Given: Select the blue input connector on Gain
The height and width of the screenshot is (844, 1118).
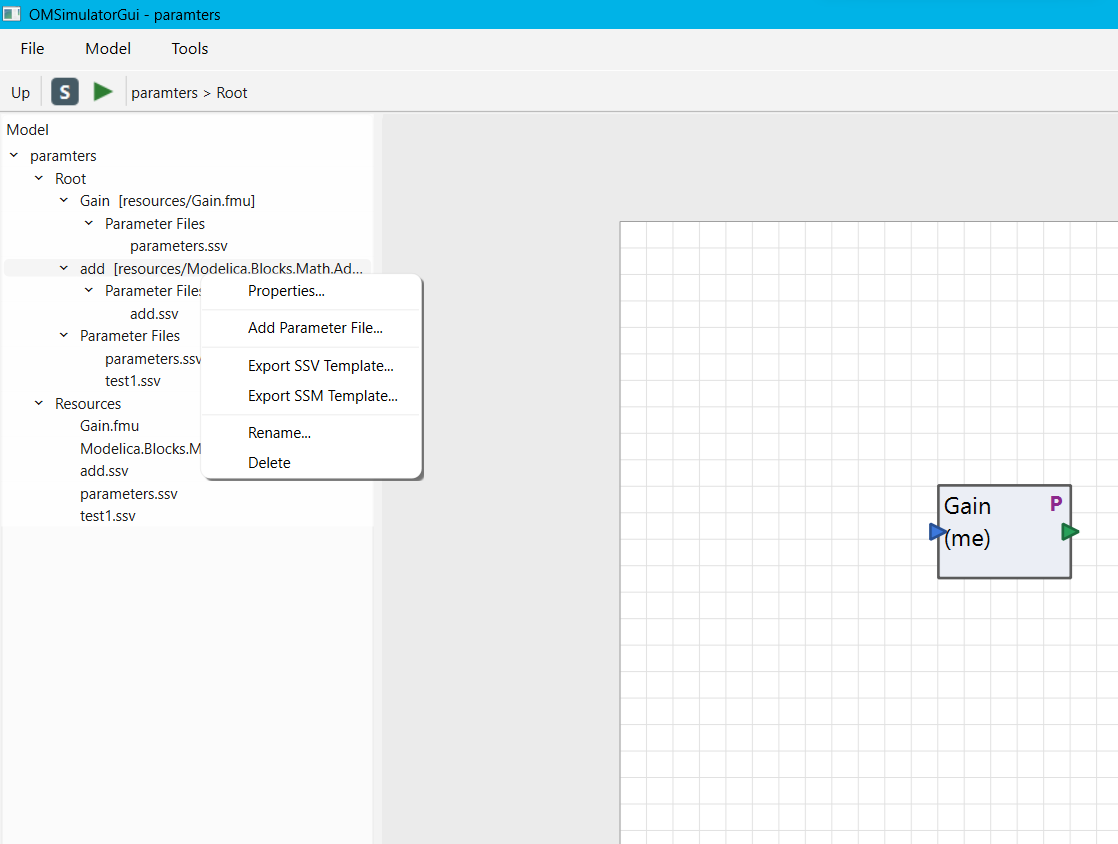Looking at the screenshot, I should coord(938,532).
